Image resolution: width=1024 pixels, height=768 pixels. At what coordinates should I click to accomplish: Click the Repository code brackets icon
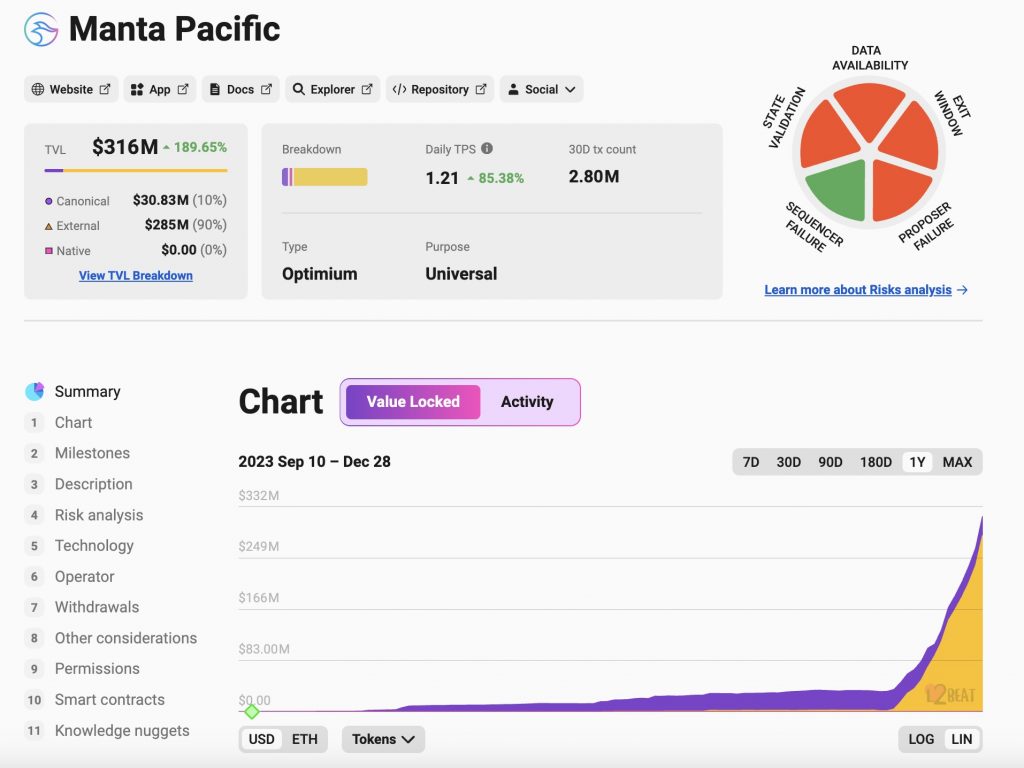[399, 89]
